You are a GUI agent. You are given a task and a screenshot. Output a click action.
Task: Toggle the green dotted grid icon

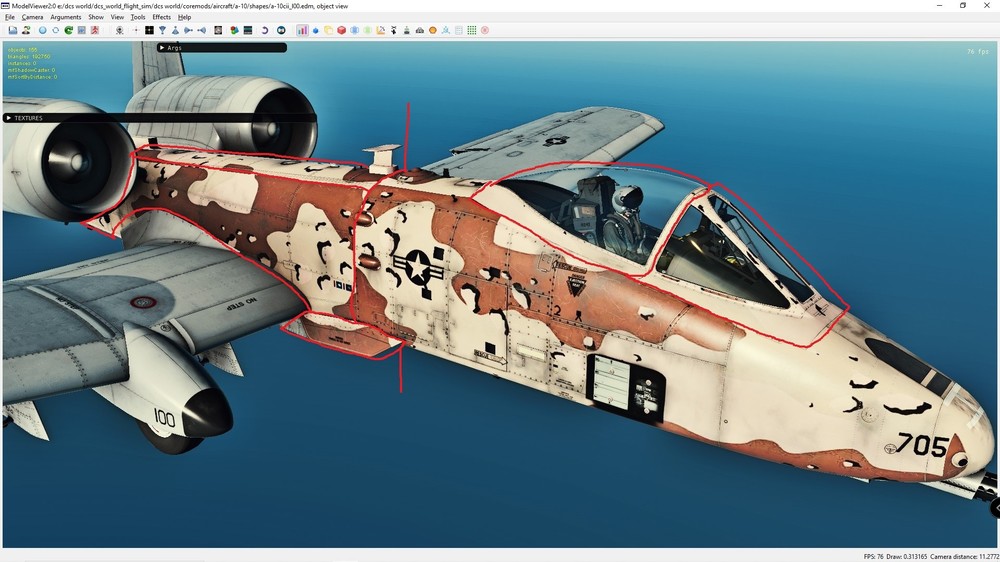click(x=471, y=30)
